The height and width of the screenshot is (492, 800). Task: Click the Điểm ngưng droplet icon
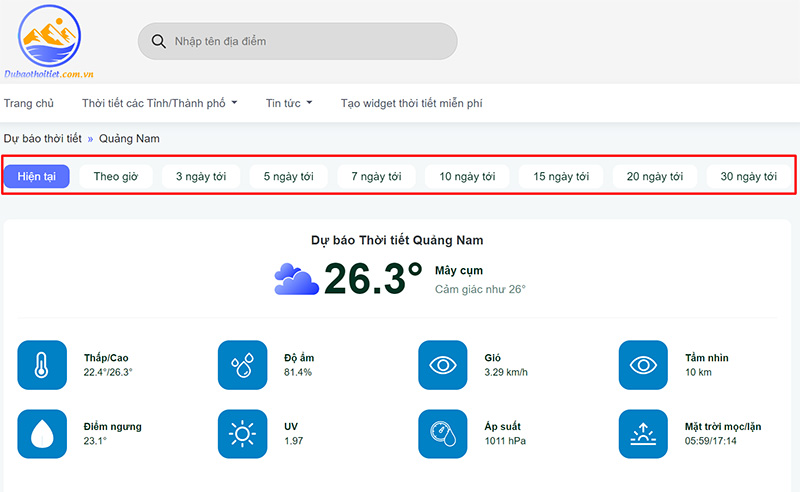tap(42, 433)
